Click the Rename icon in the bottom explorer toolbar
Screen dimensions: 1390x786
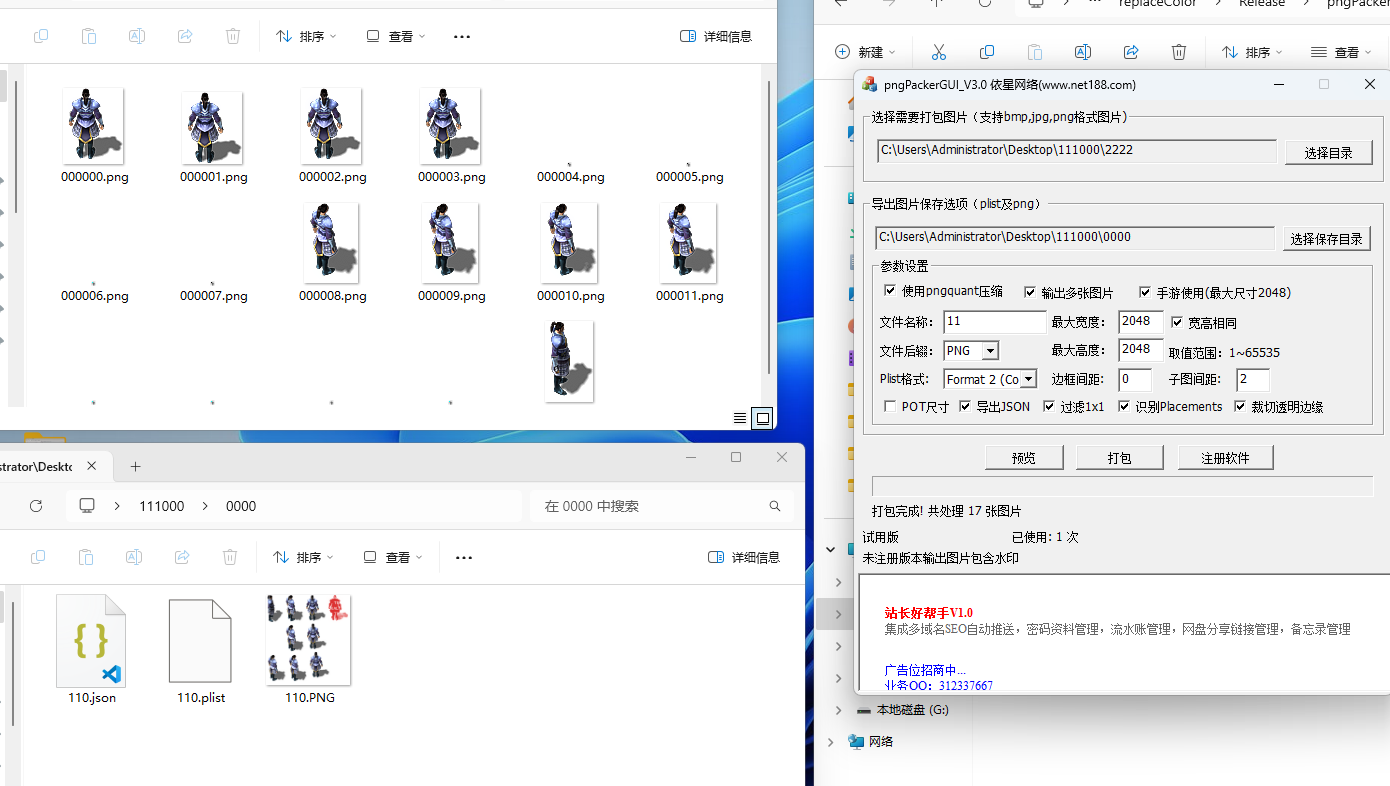point(133,557)
